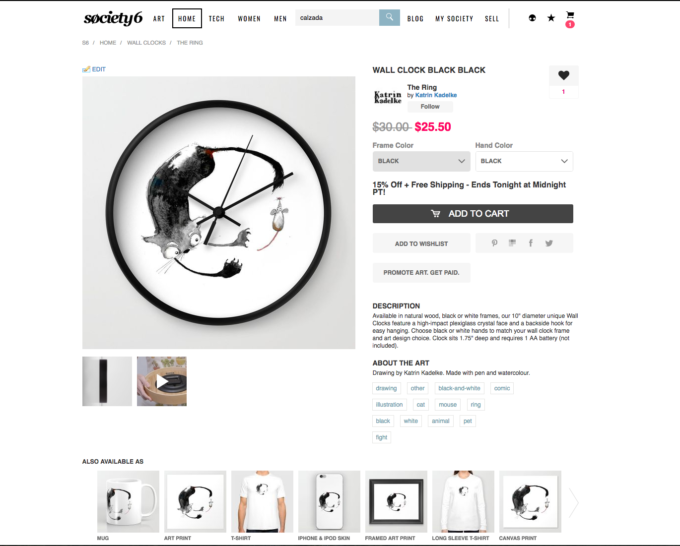Click the Edit pencil icon above image
The width and height of the screenshot is (680, 546).
[x=86, y=69]
